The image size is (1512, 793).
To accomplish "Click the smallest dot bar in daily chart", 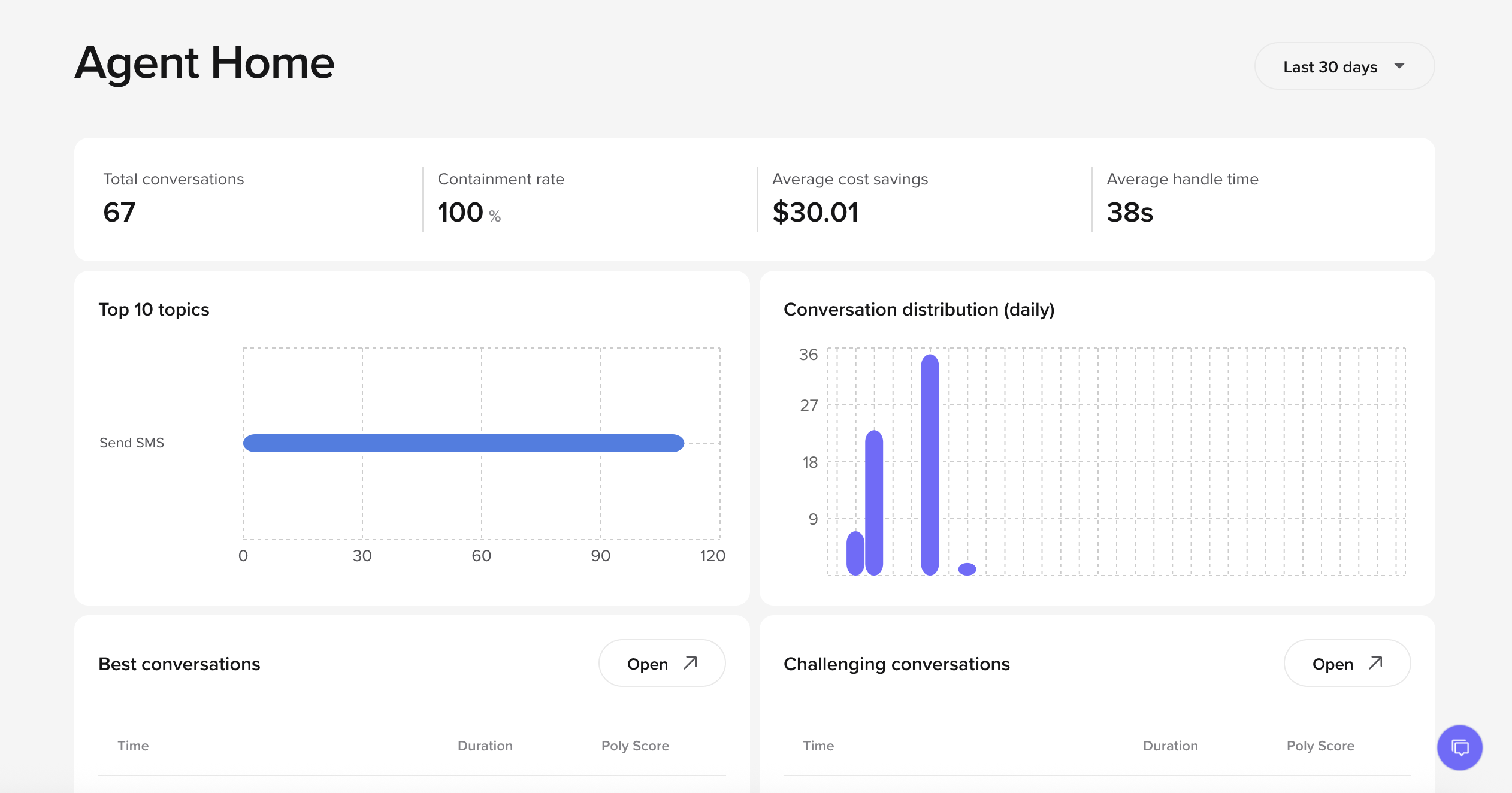I will [967, 569].
